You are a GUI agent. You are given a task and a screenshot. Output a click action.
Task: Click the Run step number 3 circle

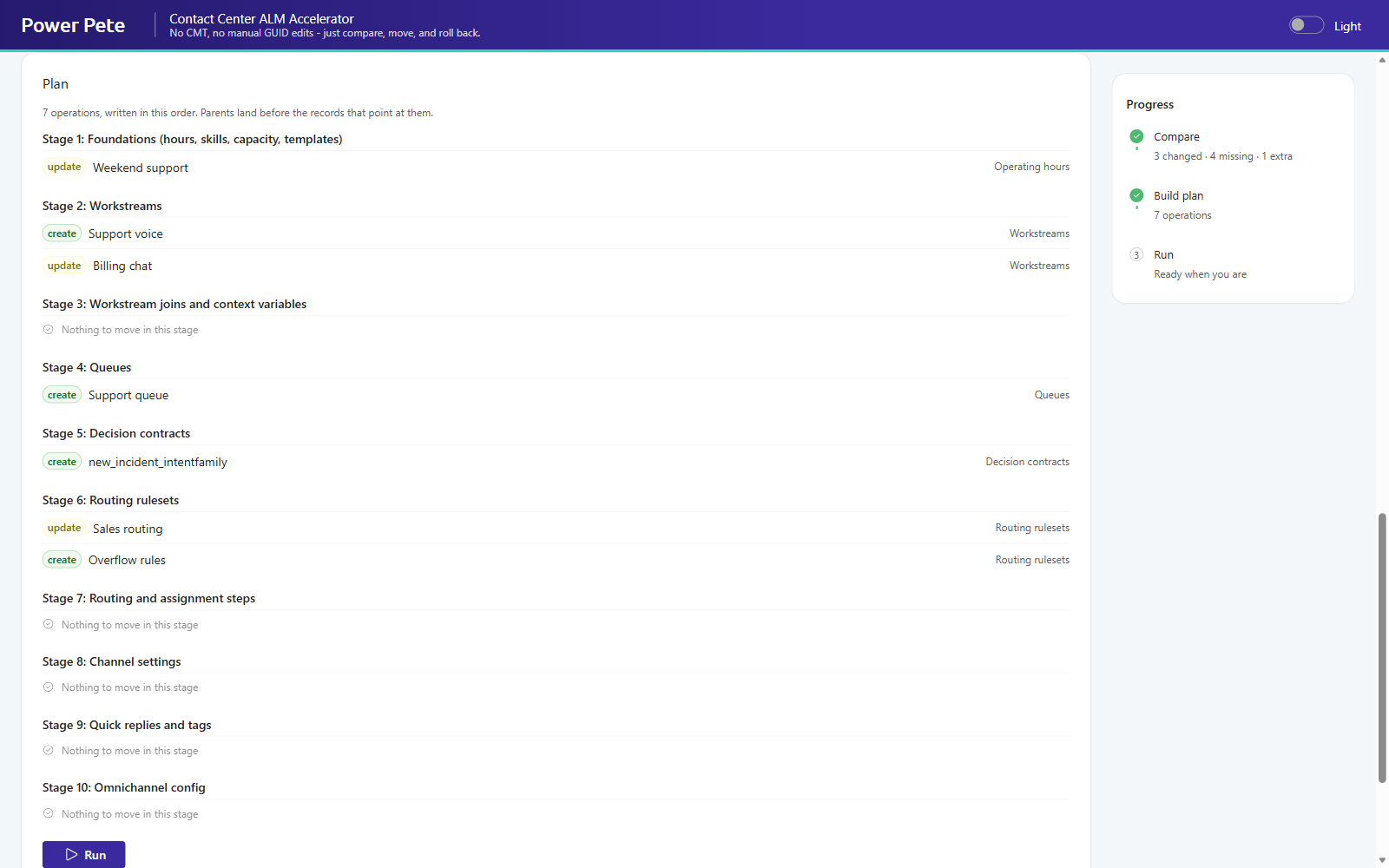[x=1136, y=254]
